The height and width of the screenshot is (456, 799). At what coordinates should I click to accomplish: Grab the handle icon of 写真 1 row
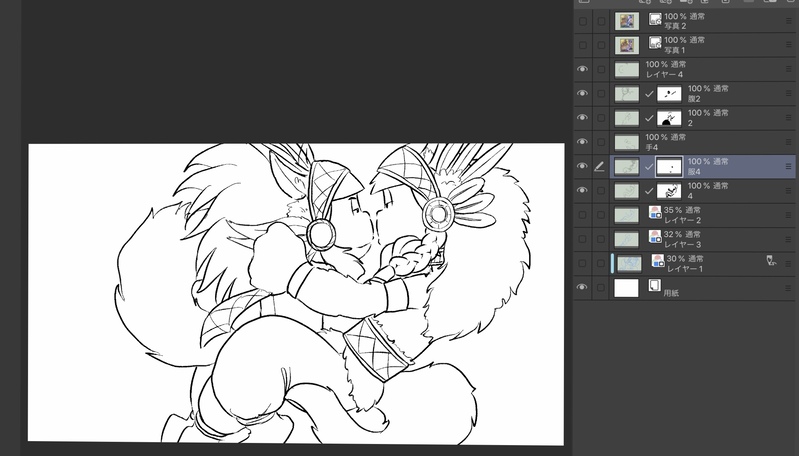click(789, 45)
